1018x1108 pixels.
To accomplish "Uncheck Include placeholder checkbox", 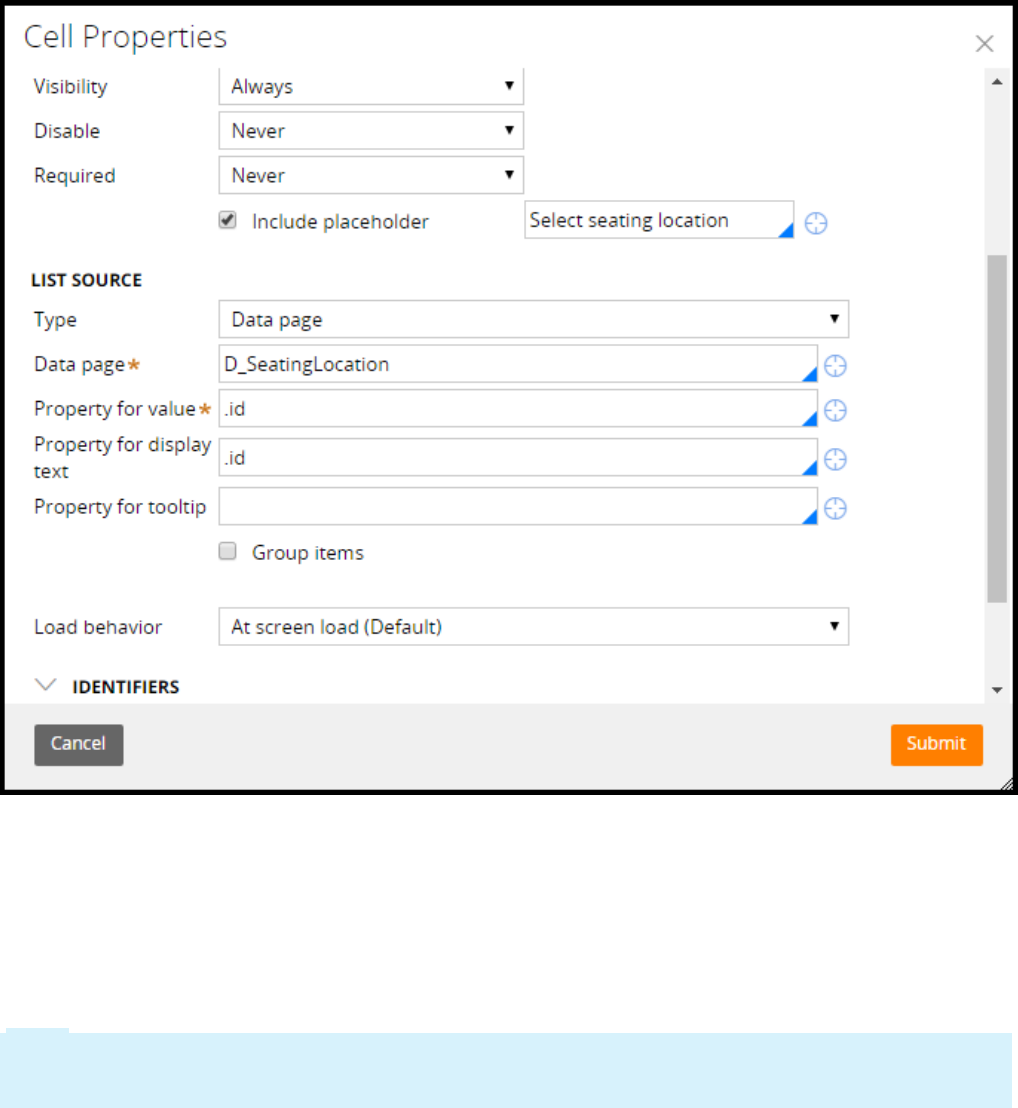I will (229, 221).
